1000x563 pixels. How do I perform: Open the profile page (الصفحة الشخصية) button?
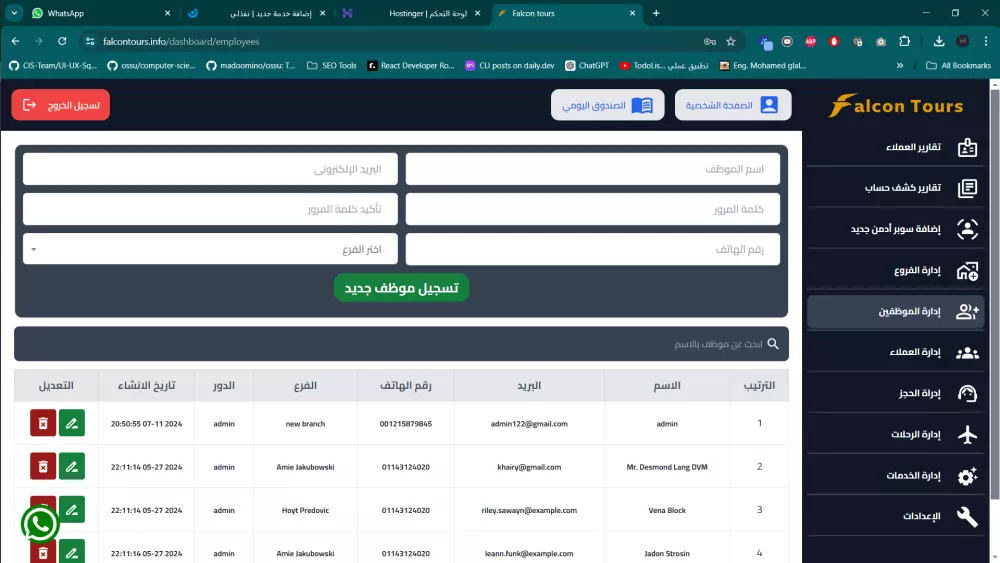point(733,105)
